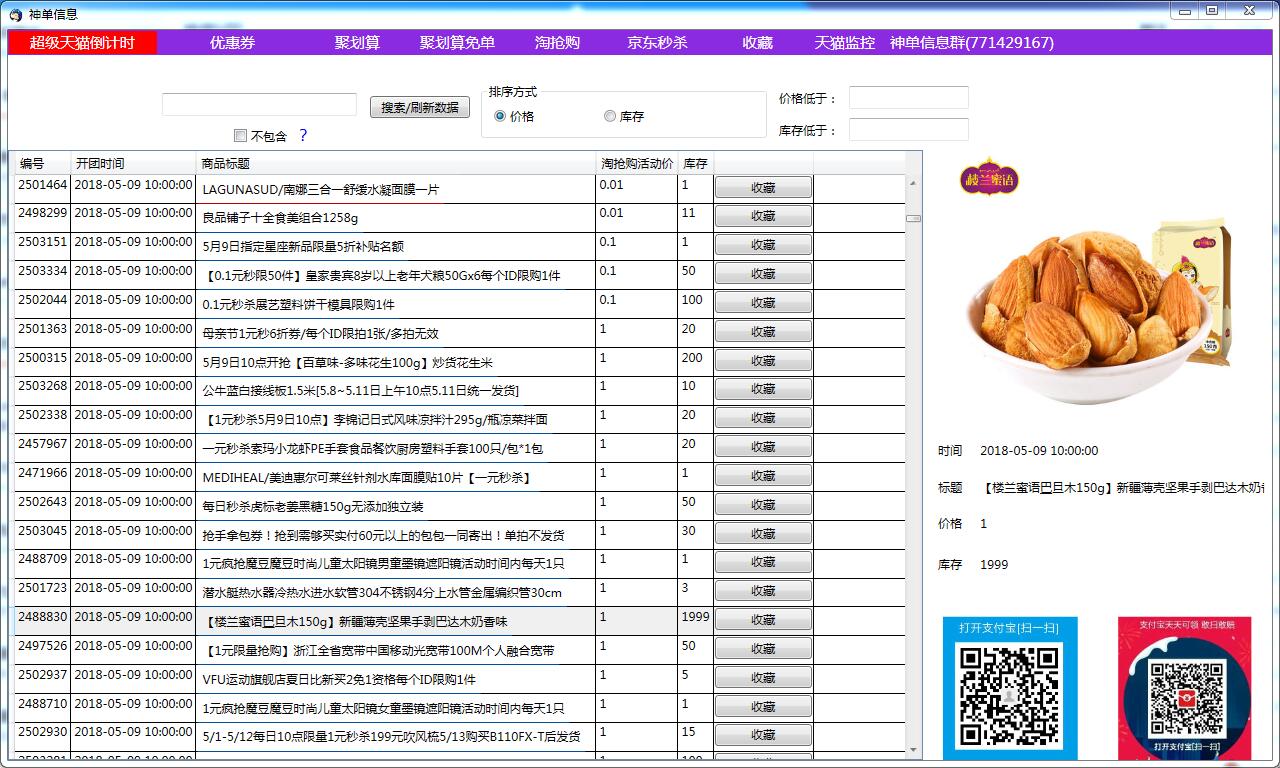Screen dimensions: 1280x768
Task: Open the 京东秒杀 tab
Action: (660, 43)
